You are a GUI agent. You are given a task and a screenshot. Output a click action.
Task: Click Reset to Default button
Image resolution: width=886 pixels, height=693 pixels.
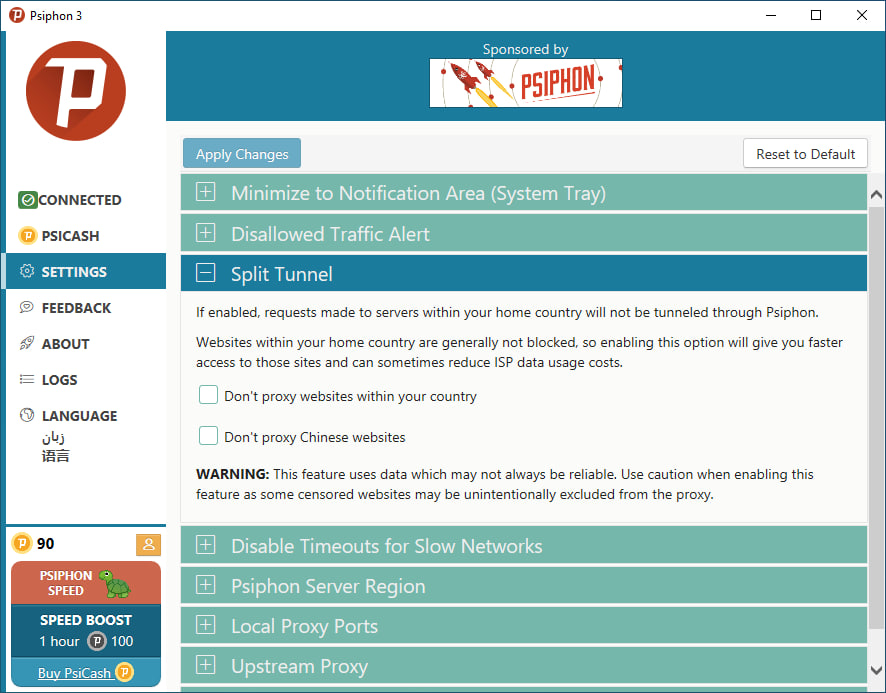(805, 153)
